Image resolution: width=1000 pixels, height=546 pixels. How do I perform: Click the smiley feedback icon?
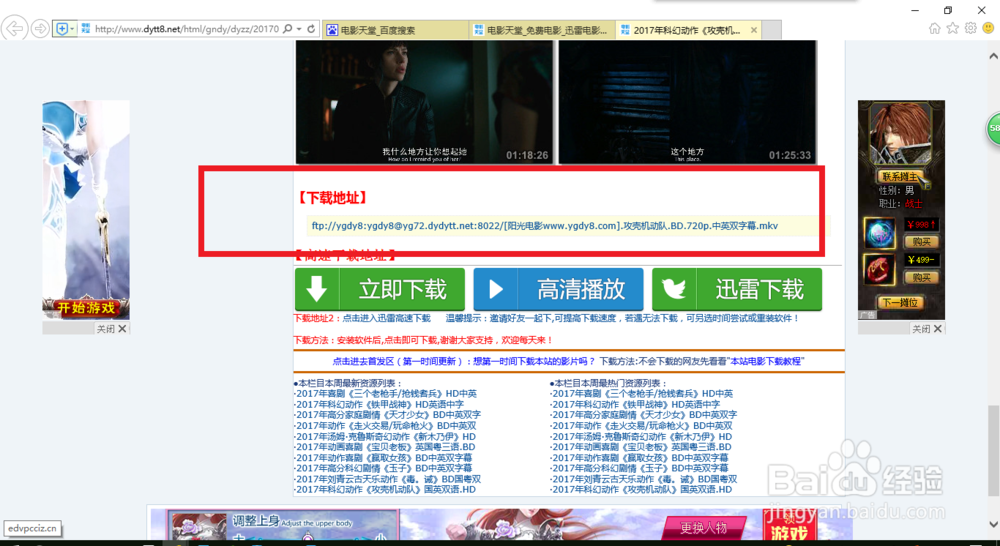tap(989, 28)
